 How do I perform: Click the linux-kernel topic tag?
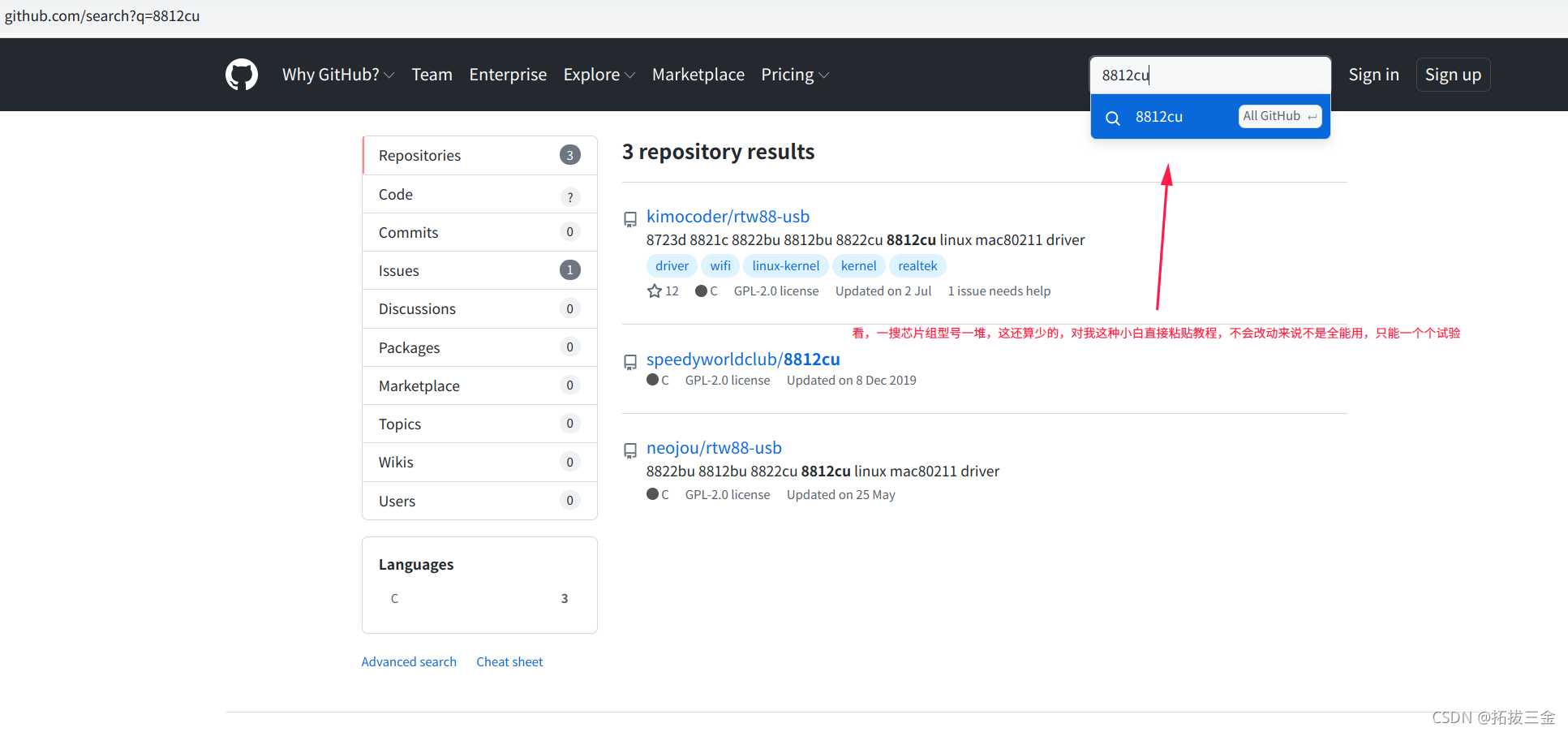785,265
